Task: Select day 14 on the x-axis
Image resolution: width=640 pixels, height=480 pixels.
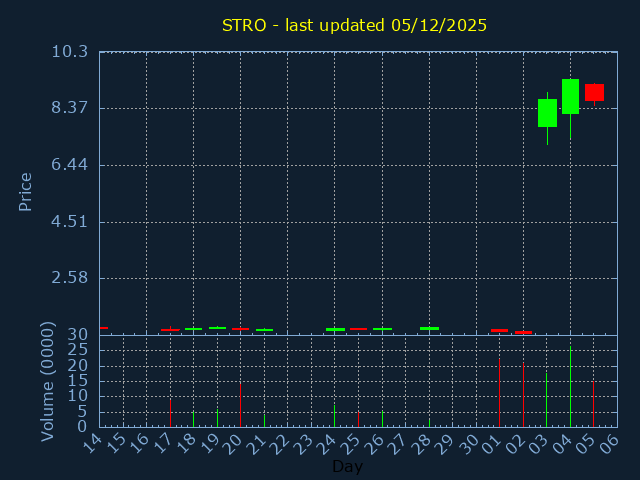Action: (x=92, y=443)
